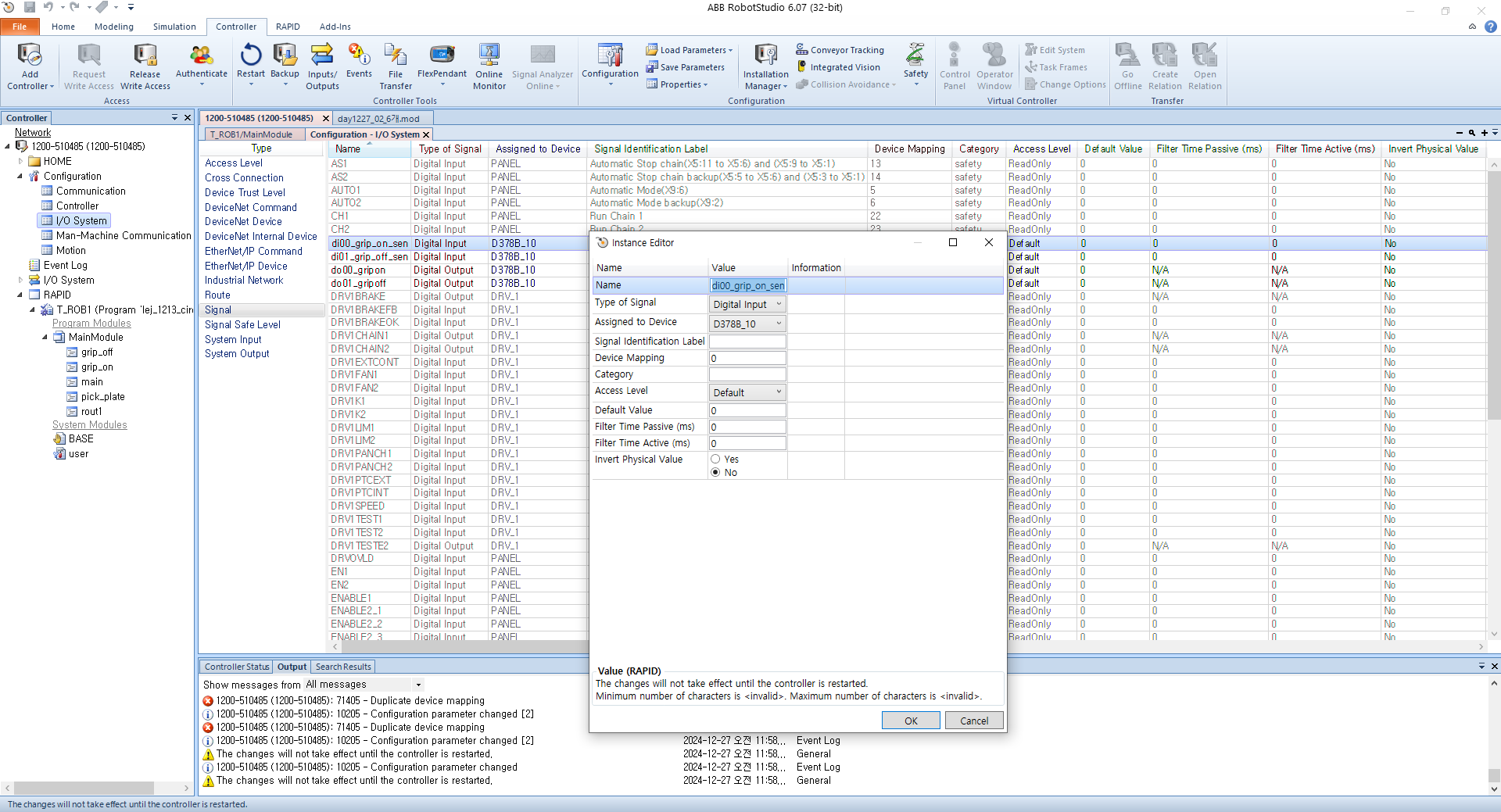Switch to the Simulation ribbon tab

(x=174, y=27)
